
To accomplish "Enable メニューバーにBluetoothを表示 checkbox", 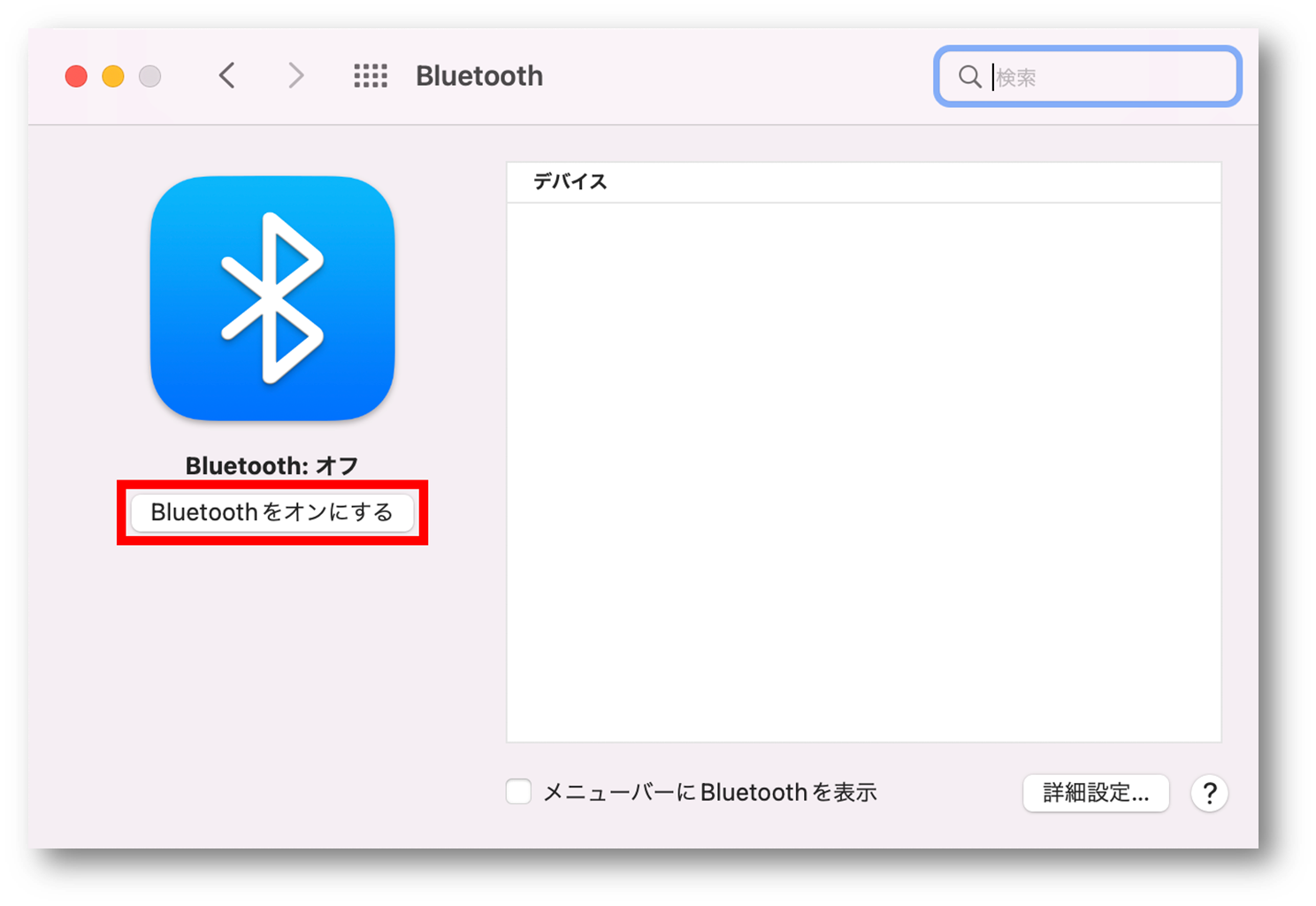I will click(x=518, y=791).
